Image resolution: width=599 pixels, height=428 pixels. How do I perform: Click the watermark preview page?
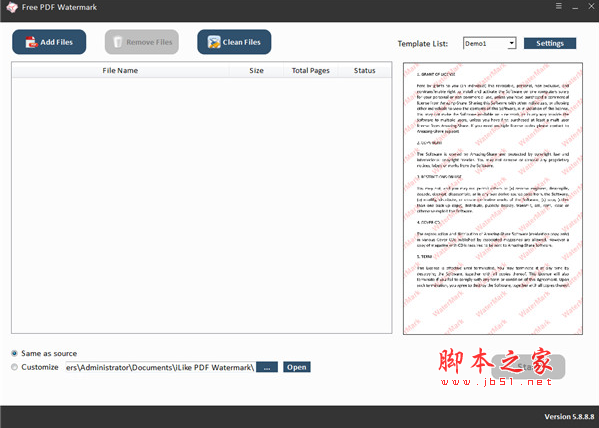(493, 198)
